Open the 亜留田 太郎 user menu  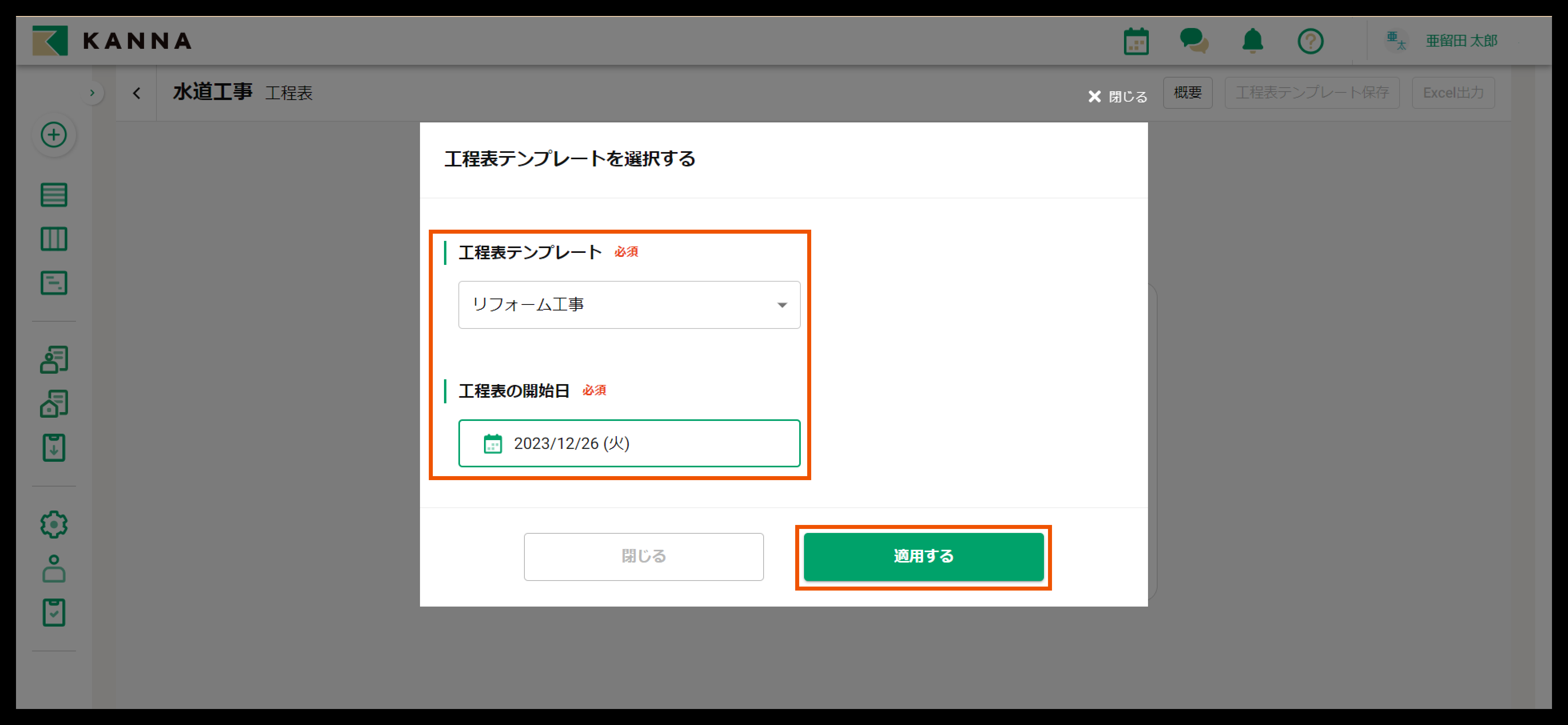click(x=1461, y=41)
